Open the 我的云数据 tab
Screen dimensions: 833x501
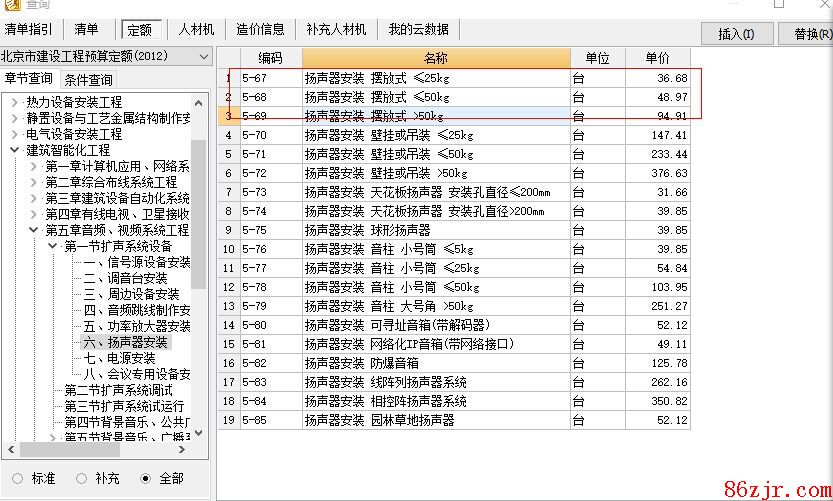click(418, 29)
